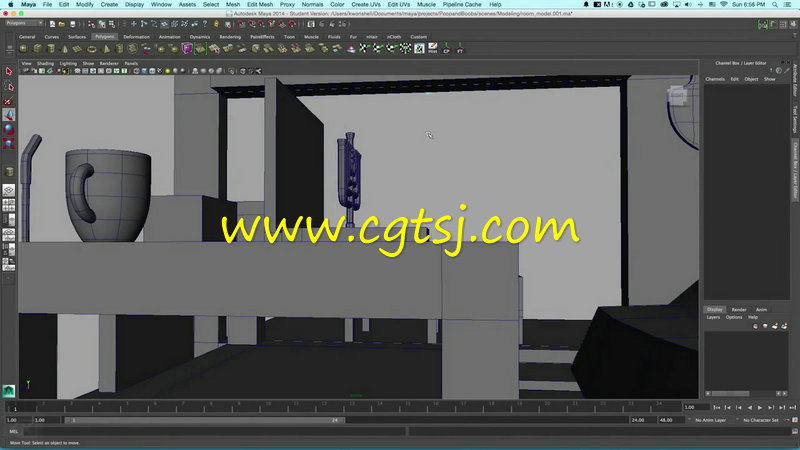Toggle green-highlighted sidebar button in status line
The height and width of the screenshot is (450, 800).
pyautogui.click(x=763, y=24)
